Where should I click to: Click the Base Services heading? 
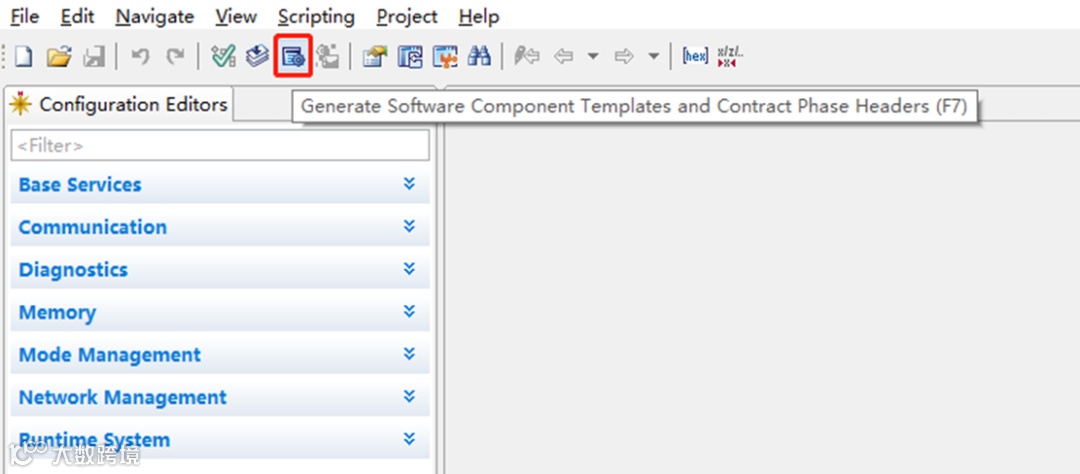[80, 185]
